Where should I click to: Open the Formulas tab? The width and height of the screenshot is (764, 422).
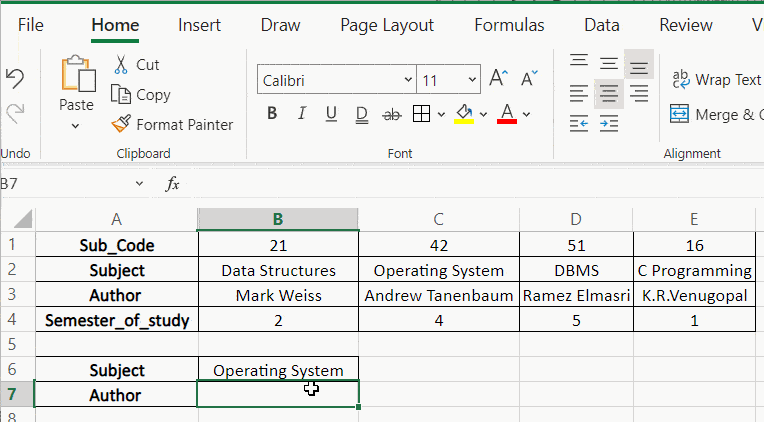coord(509,25)
